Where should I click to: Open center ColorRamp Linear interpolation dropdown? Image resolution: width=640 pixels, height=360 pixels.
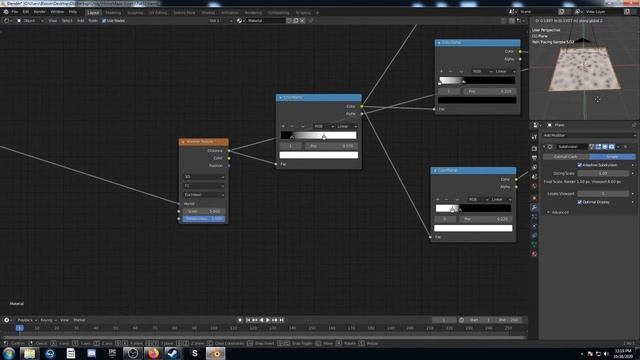point(347,126)
